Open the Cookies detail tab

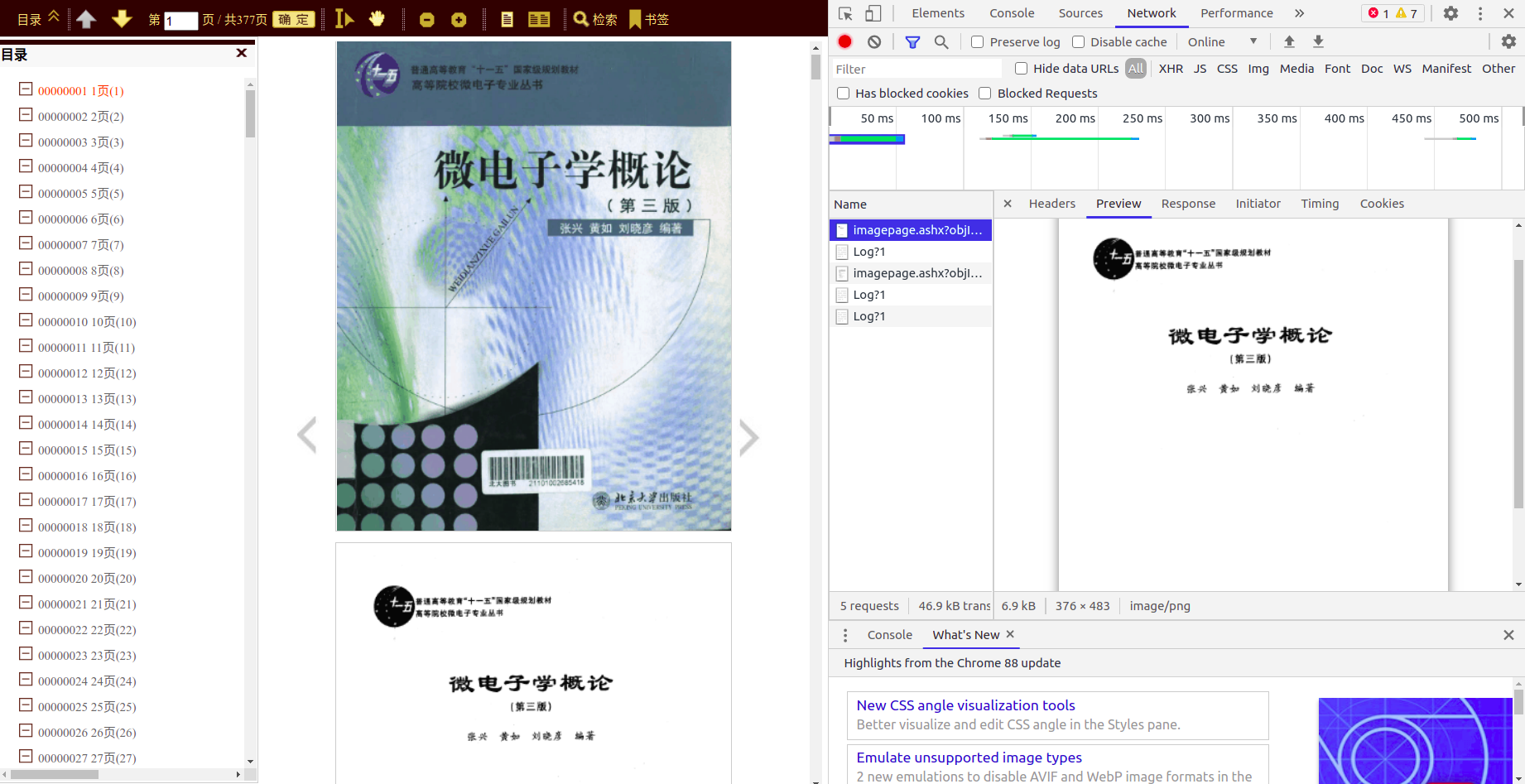point(1382,204)
